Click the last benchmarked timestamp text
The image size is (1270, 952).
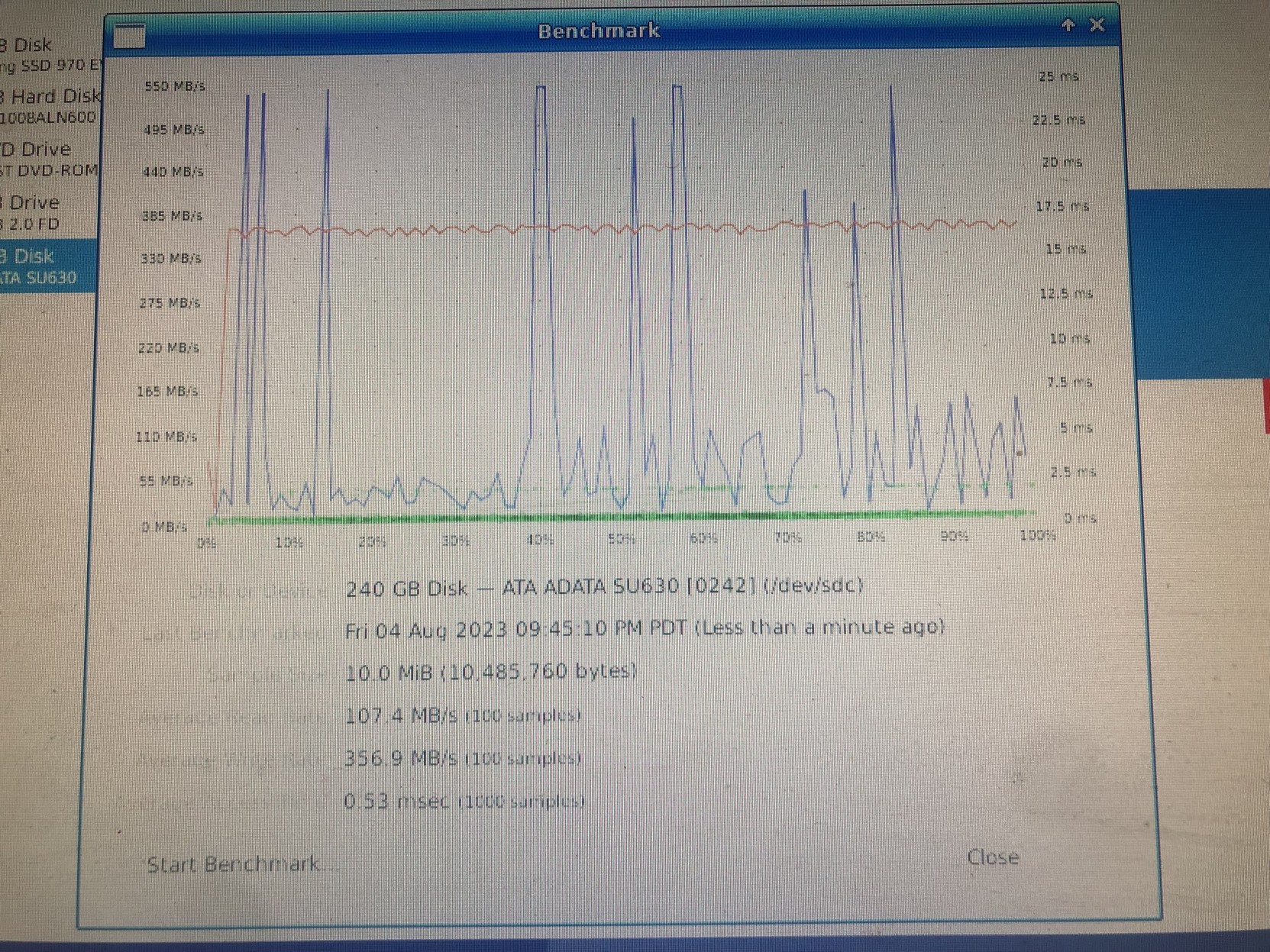644,628
